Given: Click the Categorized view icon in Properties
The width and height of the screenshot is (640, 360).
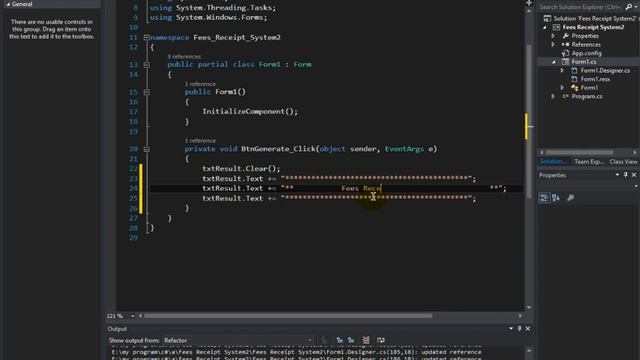Looking at the screenshot, I should pos(544,198).
